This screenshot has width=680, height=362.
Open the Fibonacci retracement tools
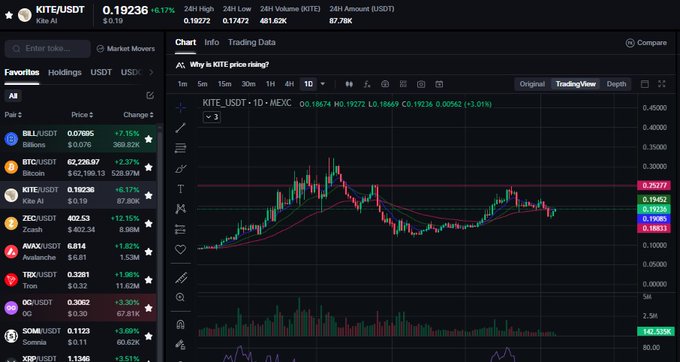180,148
